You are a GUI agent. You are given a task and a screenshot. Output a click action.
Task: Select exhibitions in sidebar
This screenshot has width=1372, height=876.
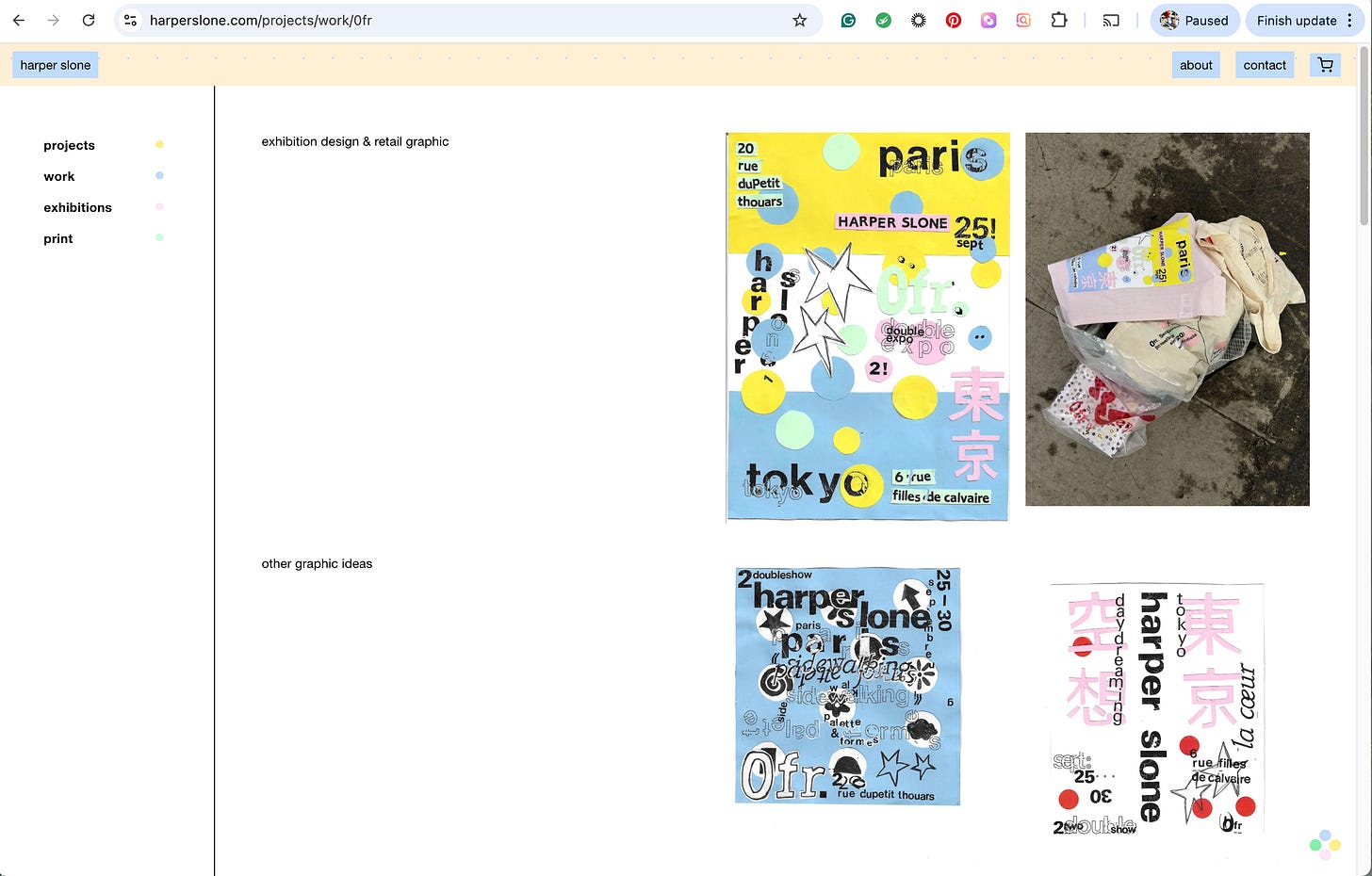pos(77,207)
